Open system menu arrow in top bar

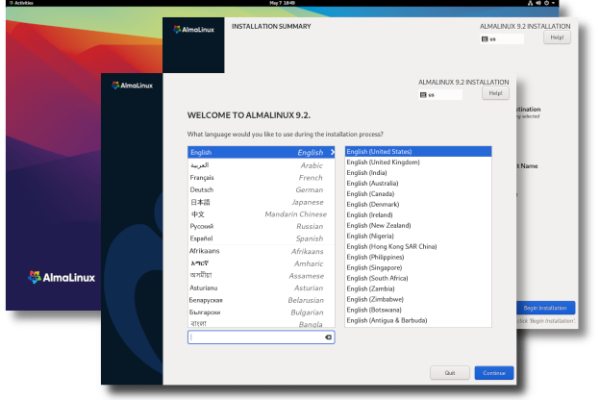coord(553,3)
